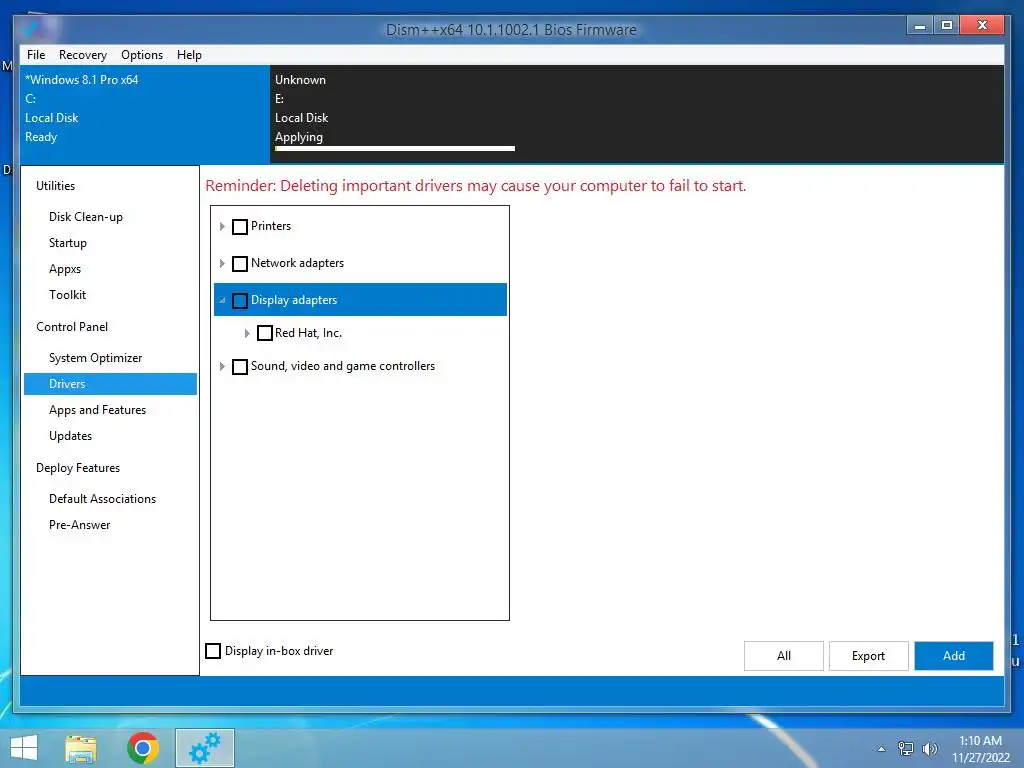Launch Google Chrome from the taskbar
1024x768 pixels.
pyautogui.click(x=142, y=748)
